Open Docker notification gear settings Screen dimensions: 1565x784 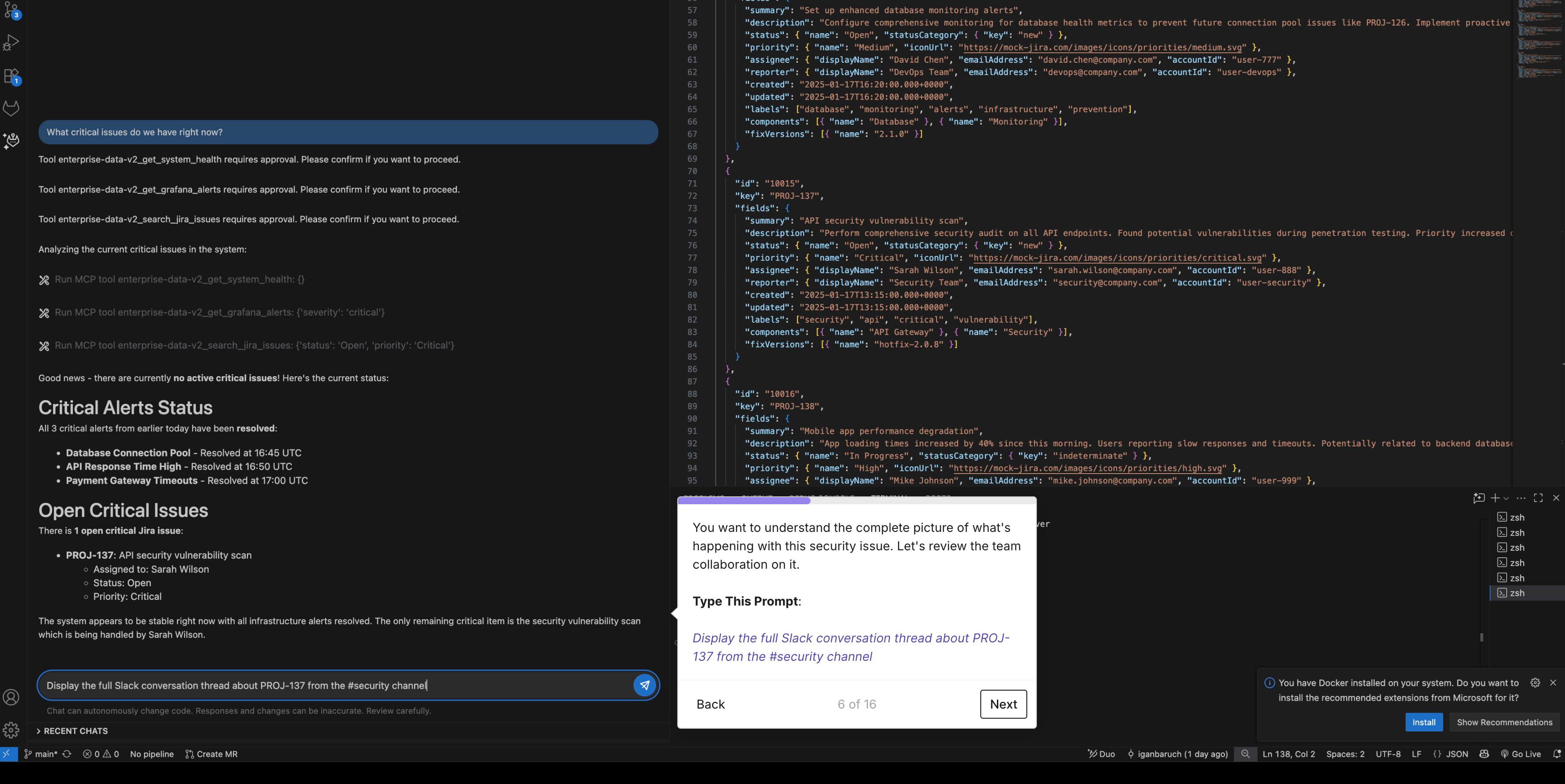pos(1535,683)
